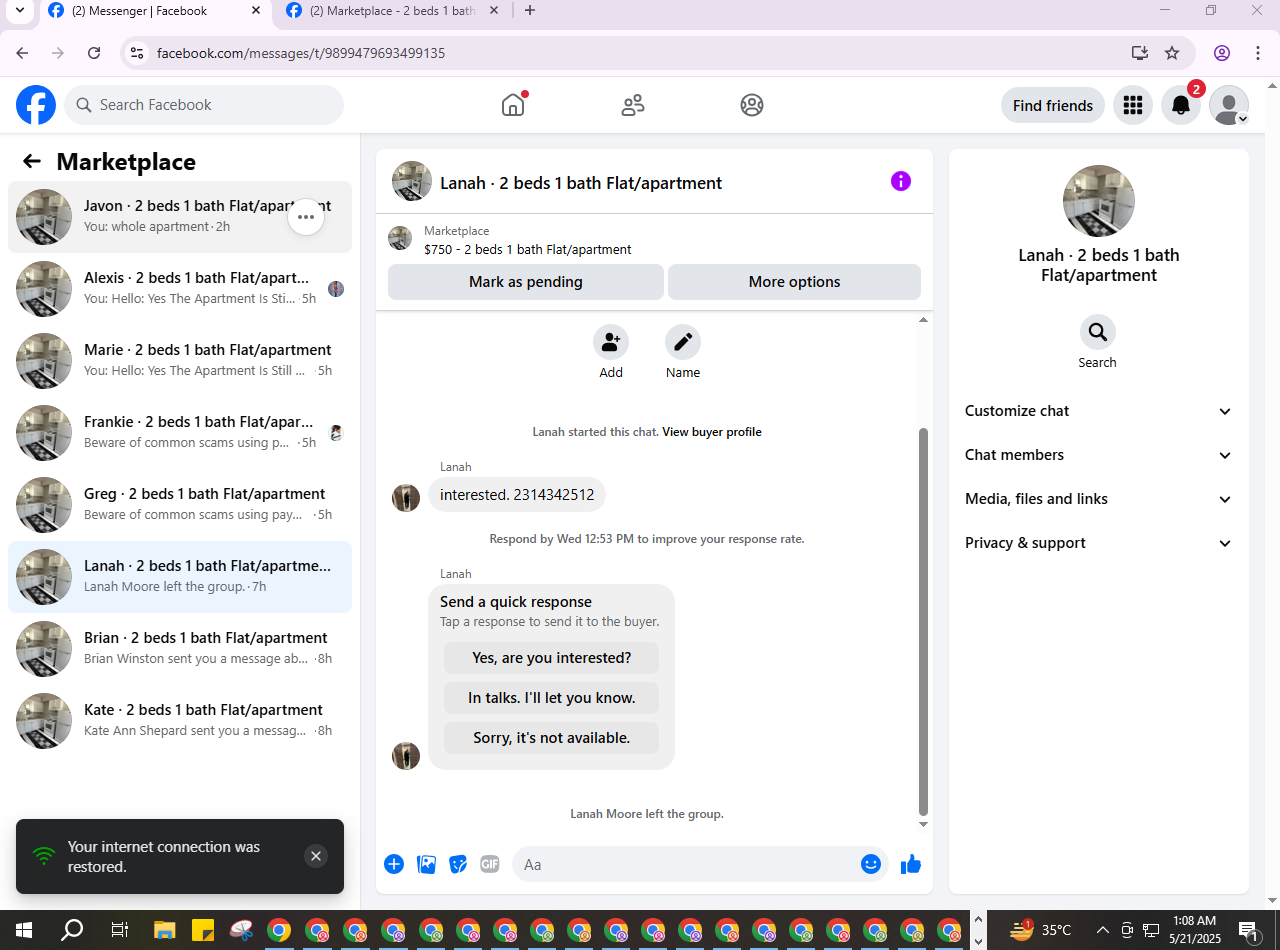Attach a photo file in composer
1280x950 pixels.
click(426, 864)
